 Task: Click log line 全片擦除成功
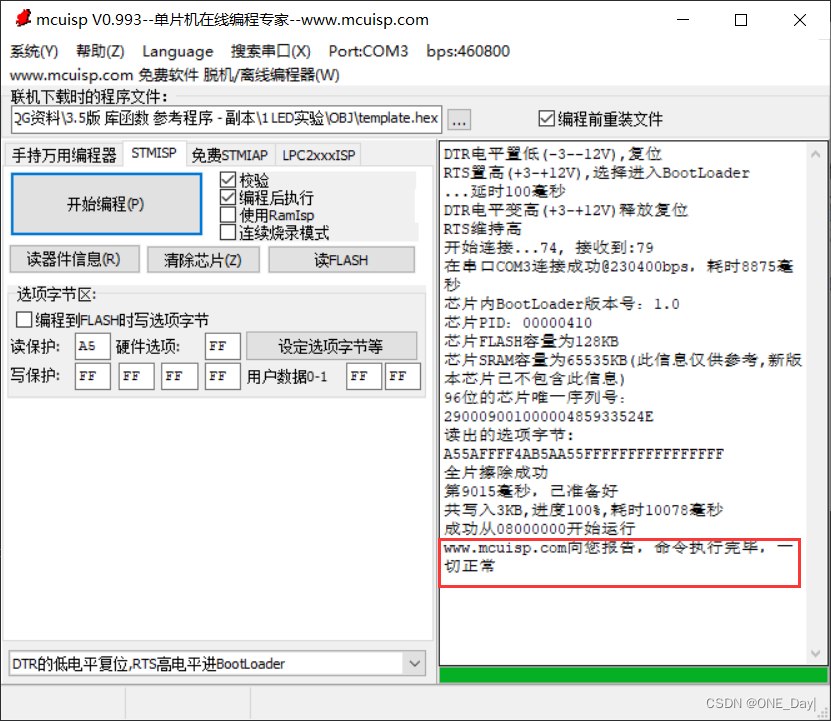[x=496, y=472]
